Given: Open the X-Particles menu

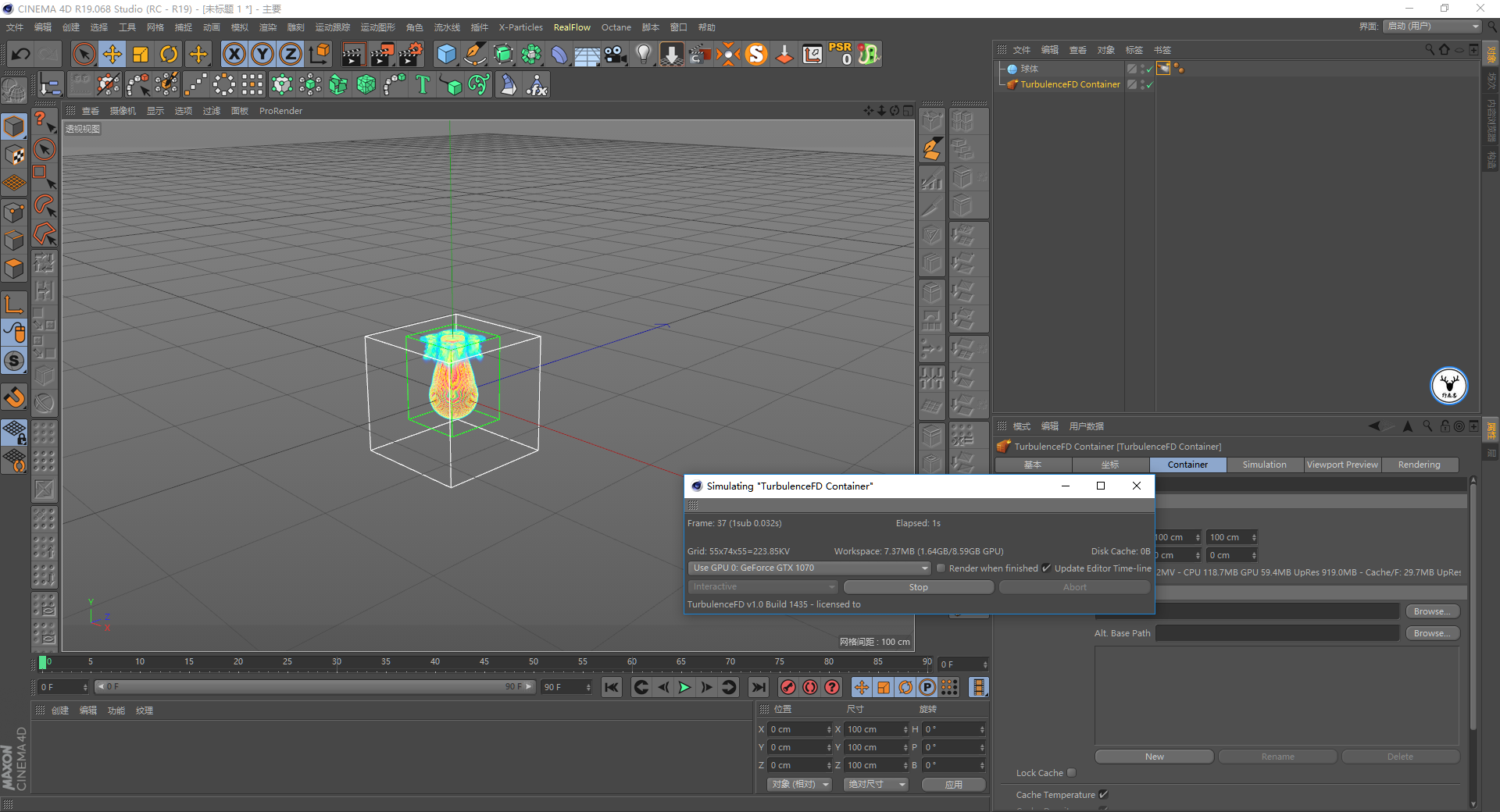Looking at the screenshot, I should tap(520, 27).
